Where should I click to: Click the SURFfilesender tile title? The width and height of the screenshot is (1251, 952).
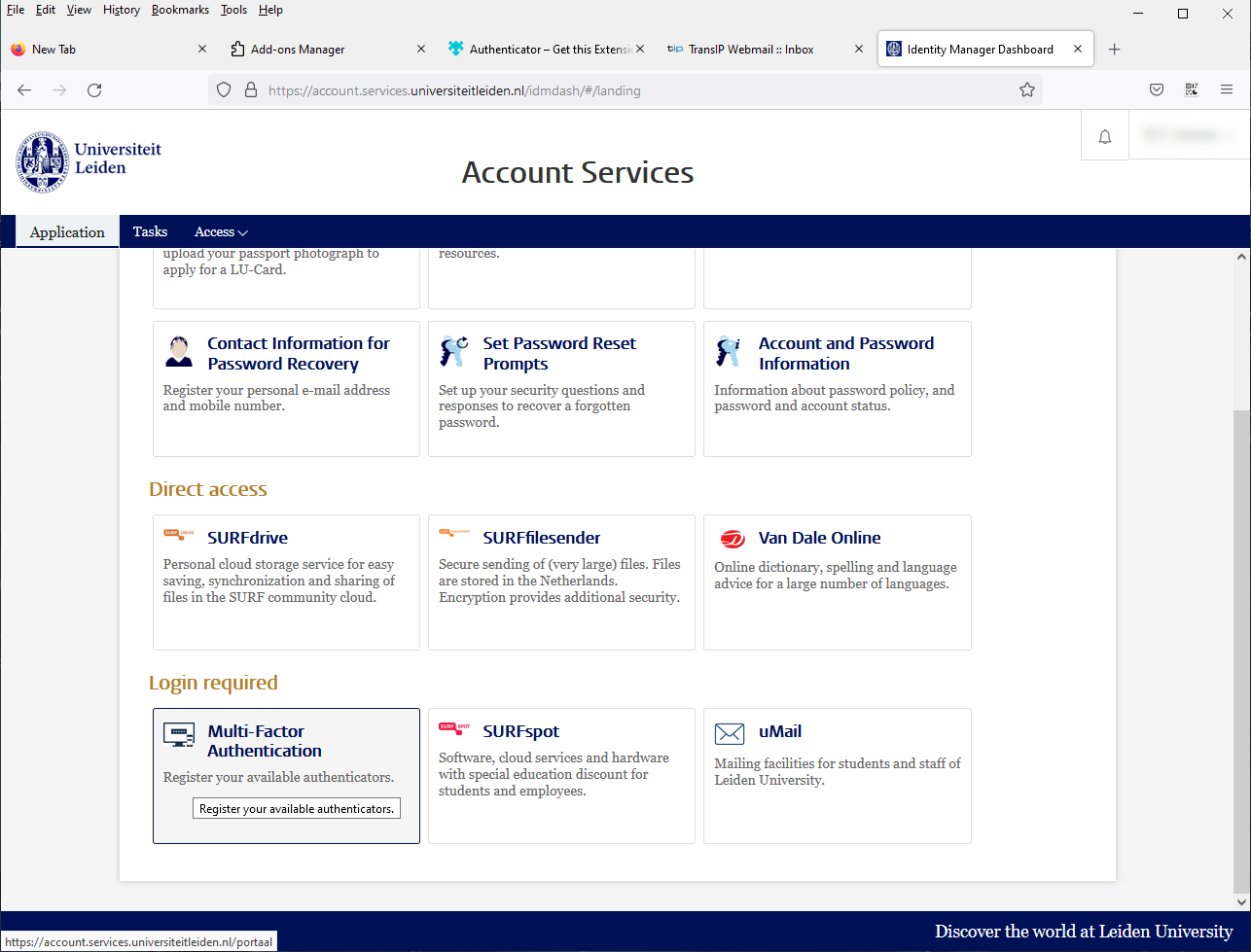tap(542, 538)
